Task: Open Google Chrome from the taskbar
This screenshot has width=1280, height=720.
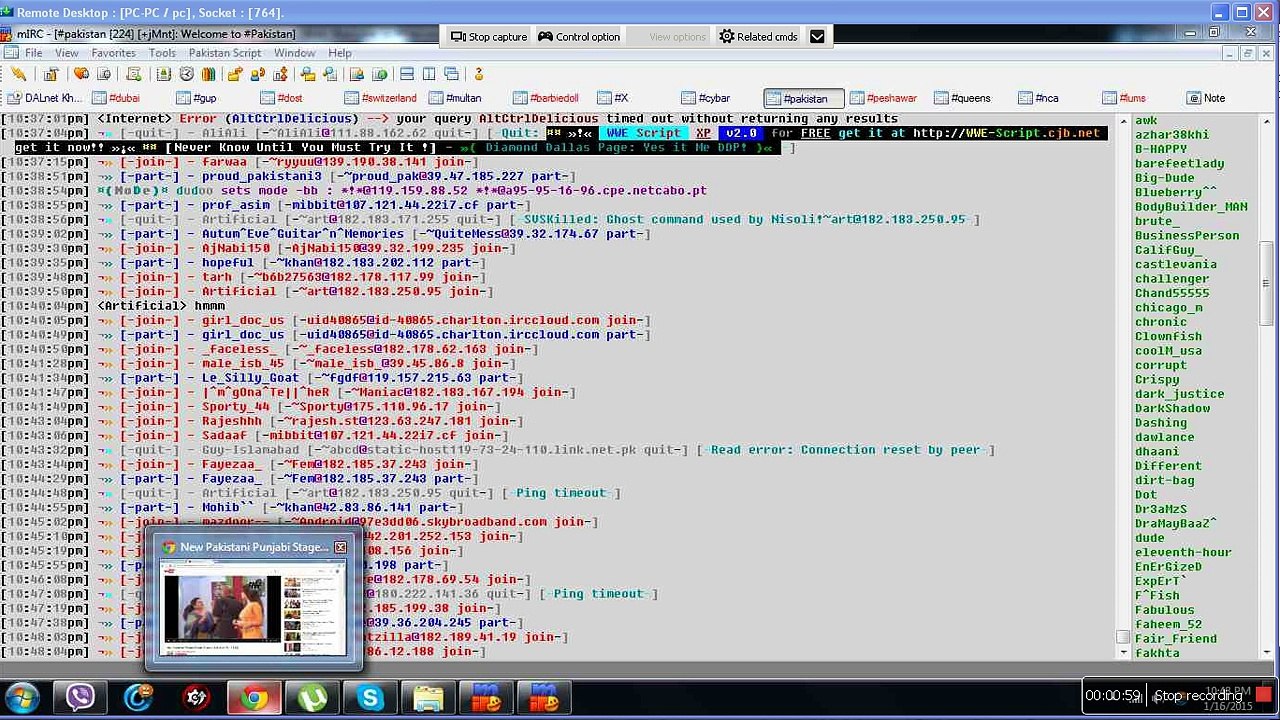Action: pos(254,697)
